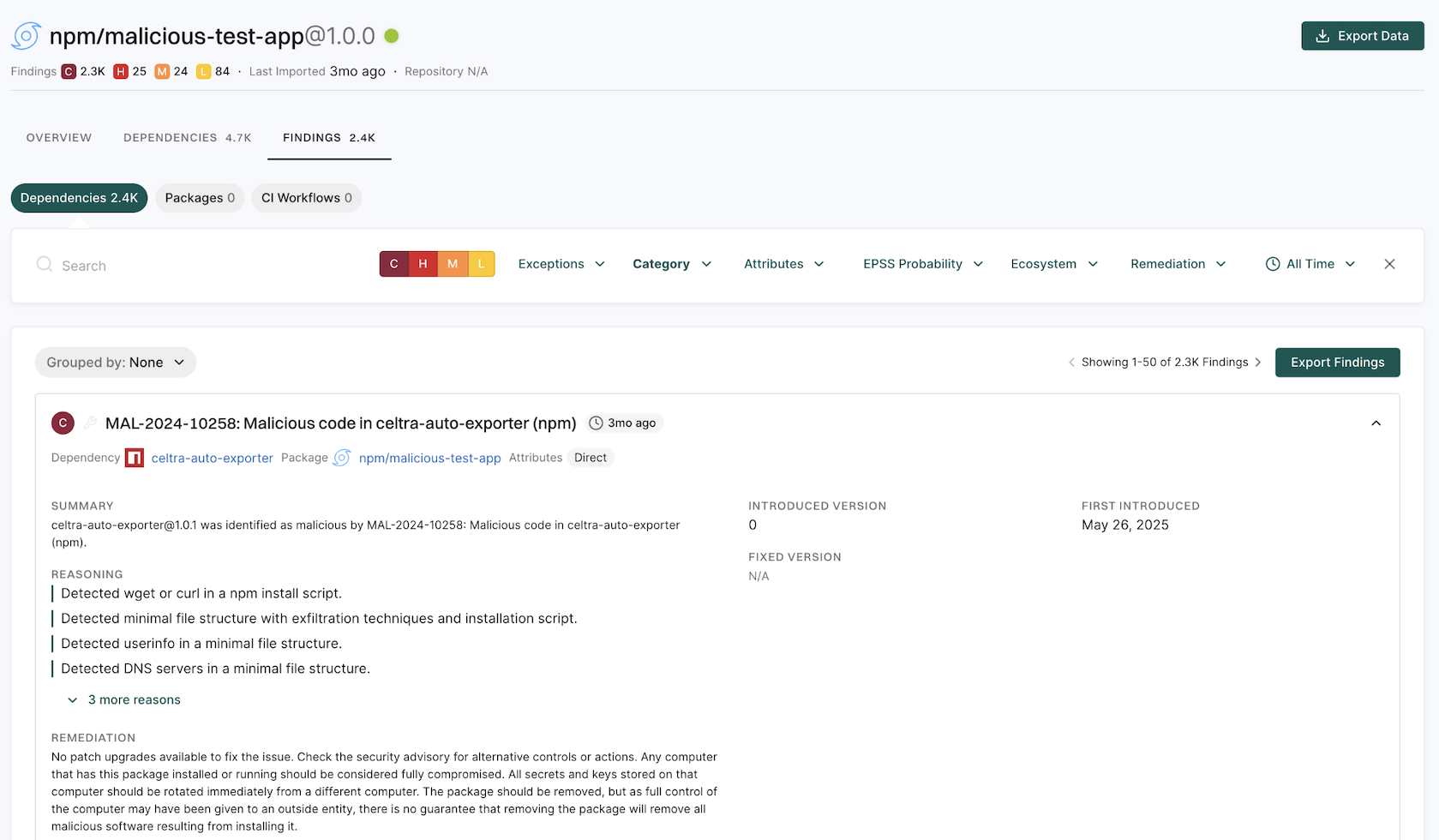Click the Export Findings button

[1337, 362]
